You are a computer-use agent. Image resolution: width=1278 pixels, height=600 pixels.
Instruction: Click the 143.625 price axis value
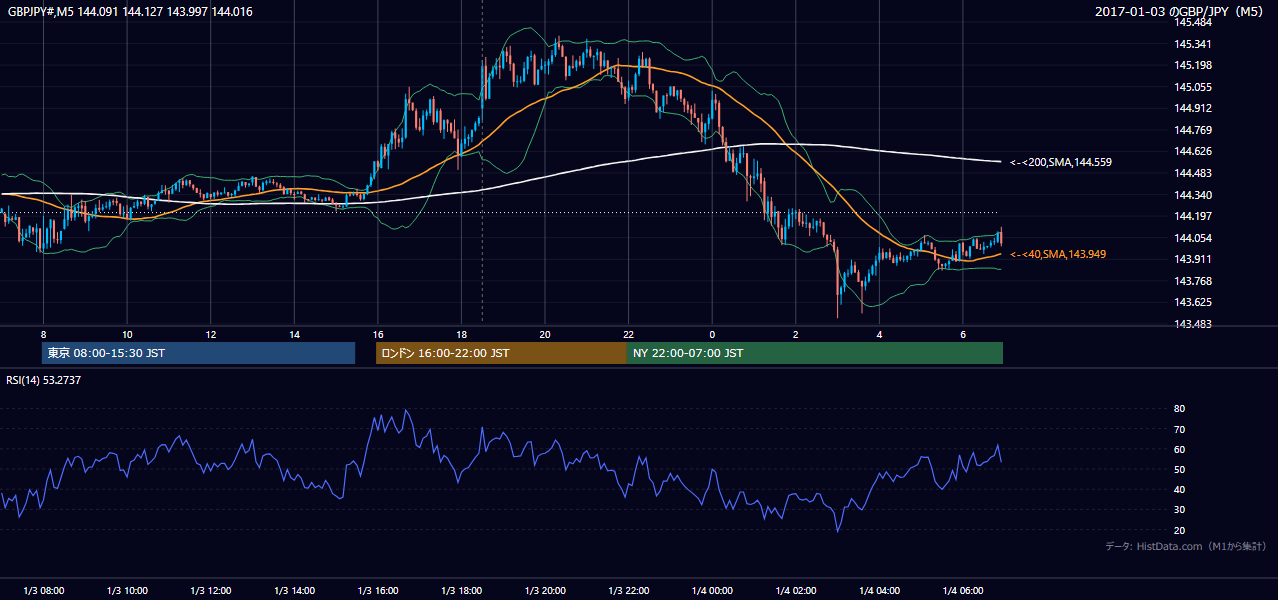1195,303
